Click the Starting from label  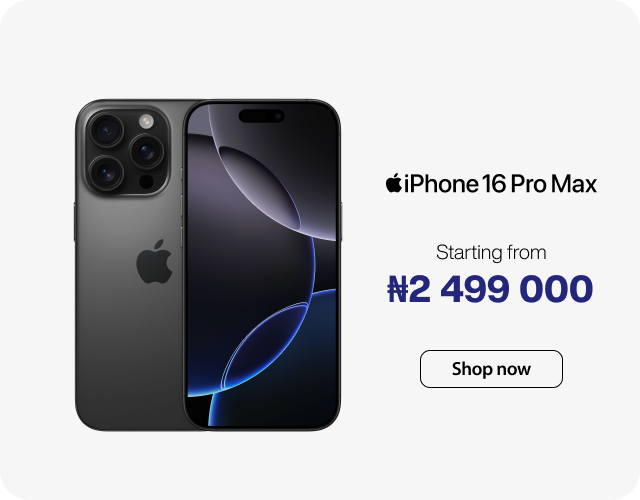point(491,252)
